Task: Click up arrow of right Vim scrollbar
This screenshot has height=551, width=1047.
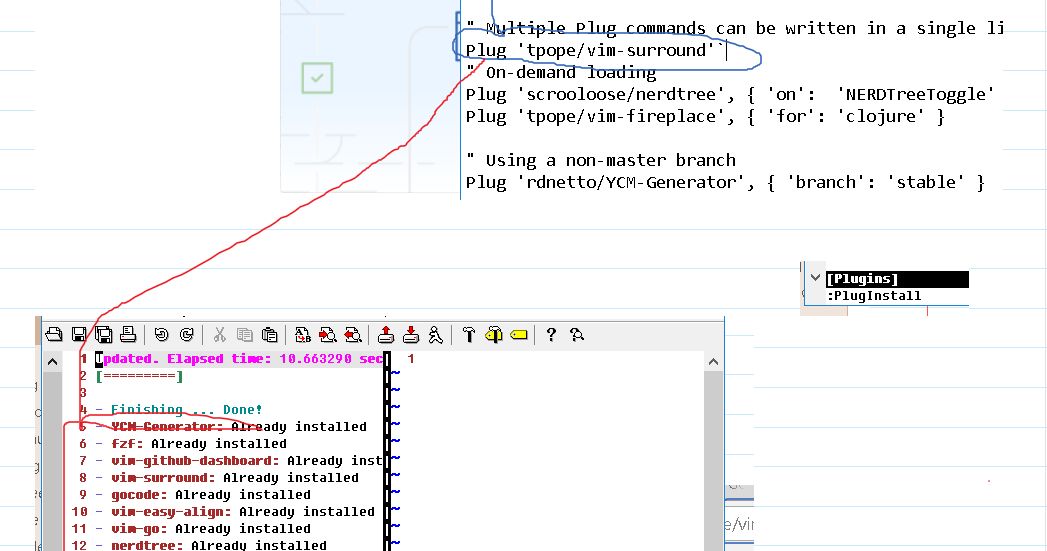Action: (713, 362)
